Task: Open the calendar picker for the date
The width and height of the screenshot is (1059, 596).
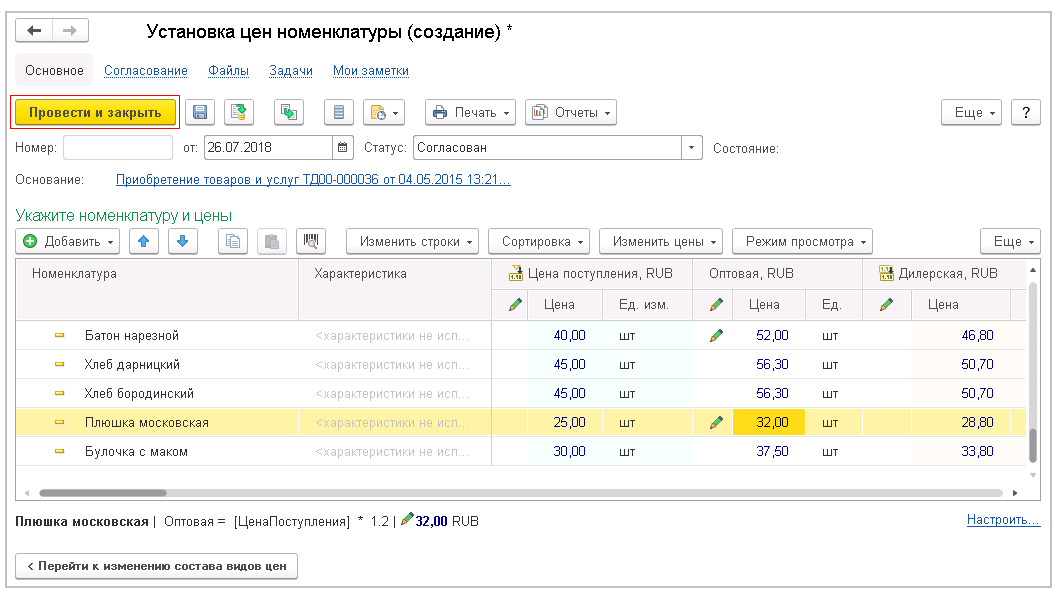Action: point(342,147)
